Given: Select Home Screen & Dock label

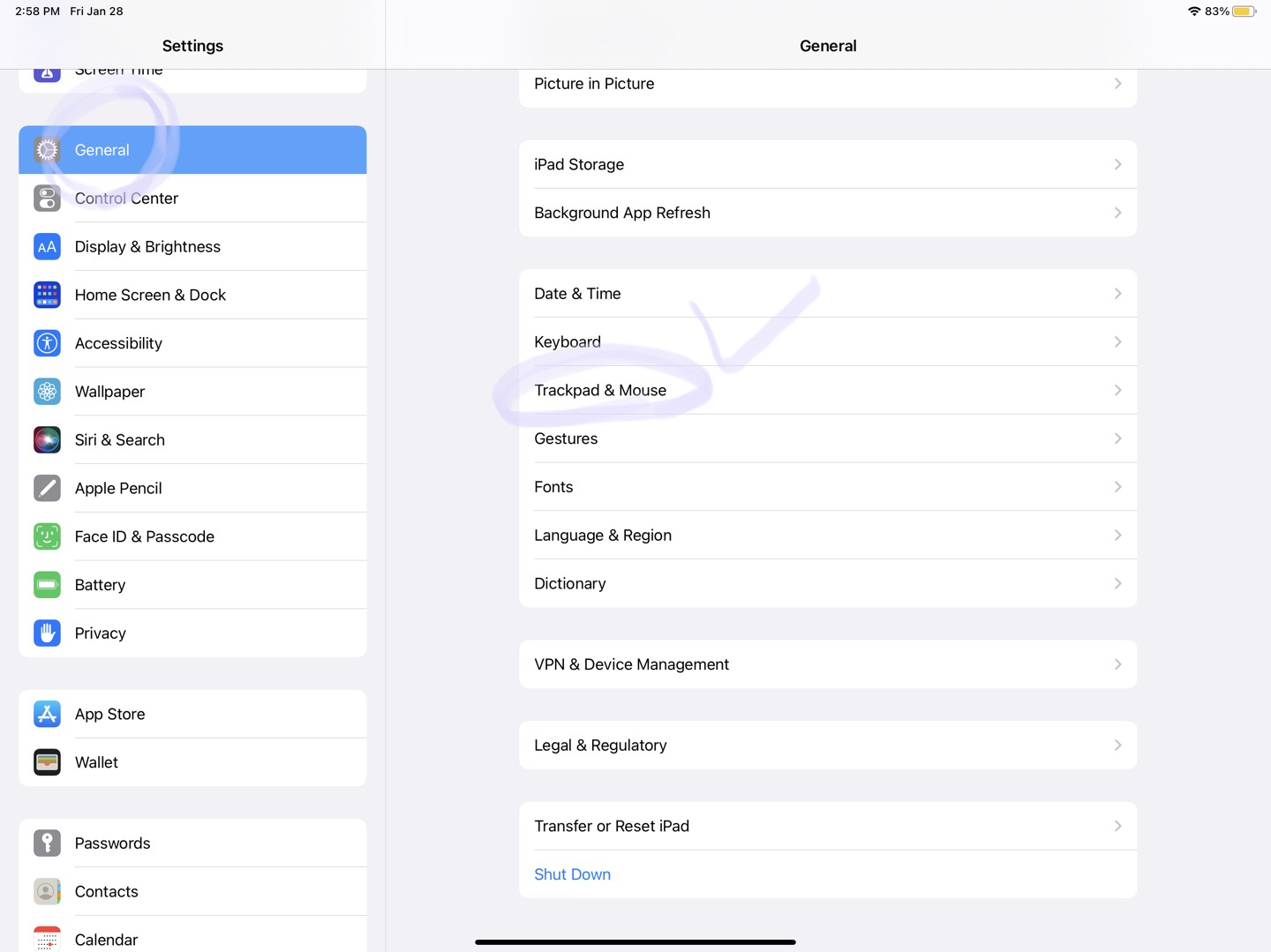Looking at the screenshot, I should 150,295.
